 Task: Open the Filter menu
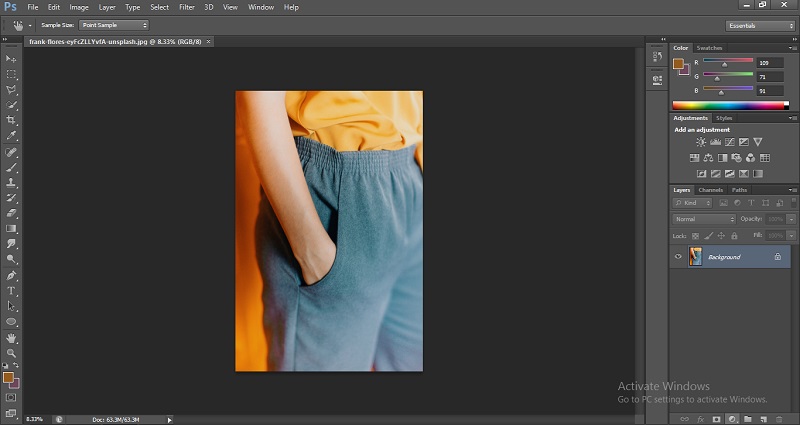point(187,7)
